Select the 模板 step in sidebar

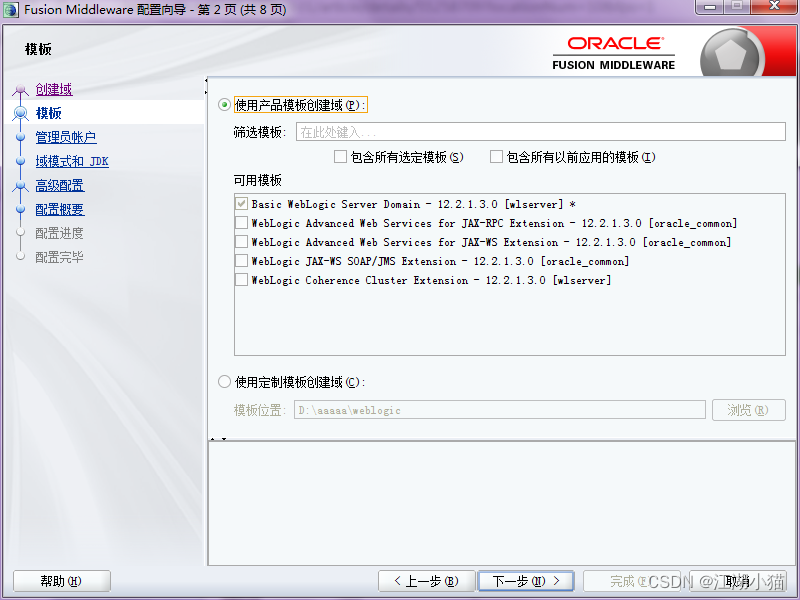coord(48,113)
